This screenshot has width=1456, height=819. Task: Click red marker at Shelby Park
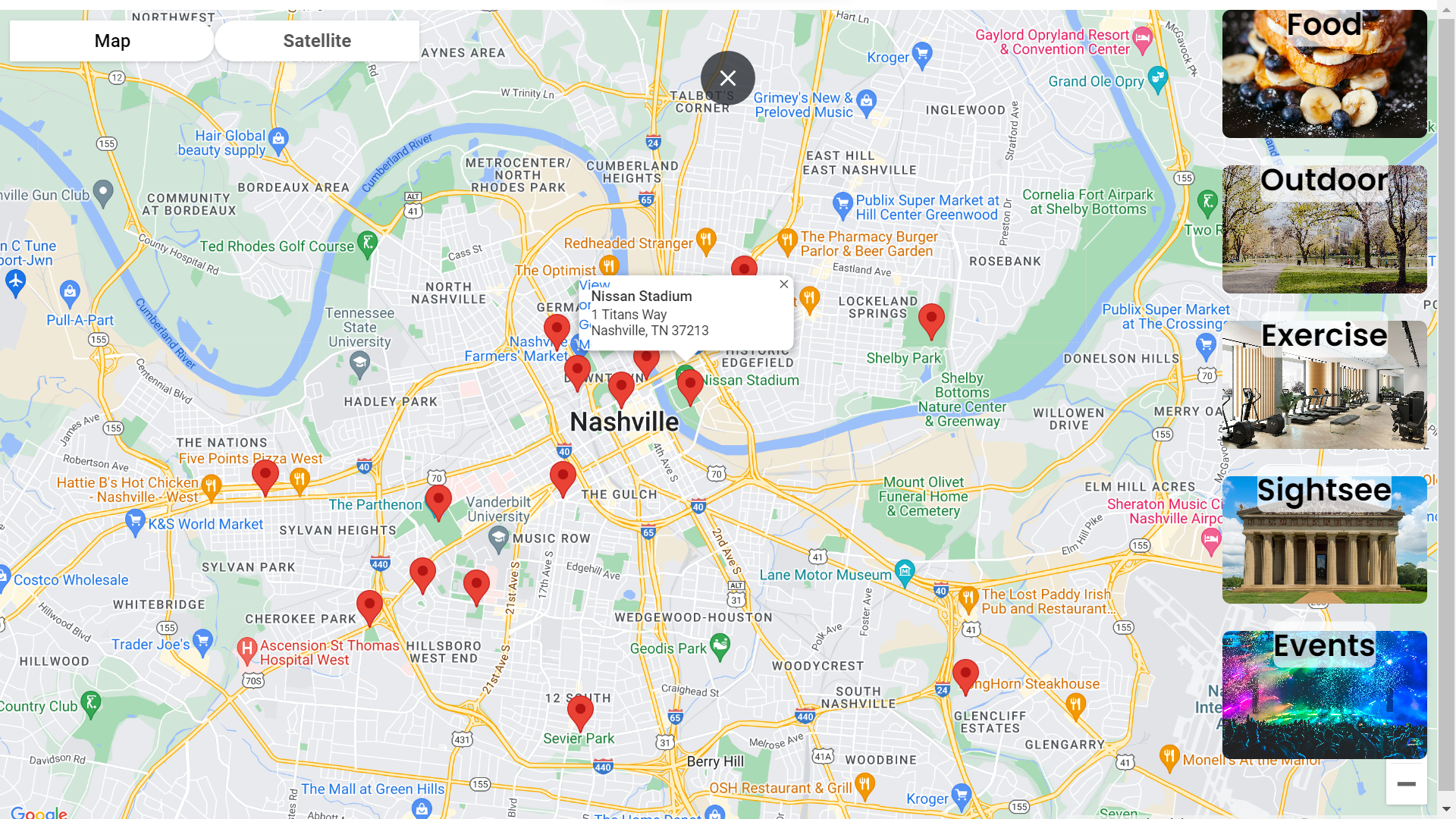[x=931, y=318]
